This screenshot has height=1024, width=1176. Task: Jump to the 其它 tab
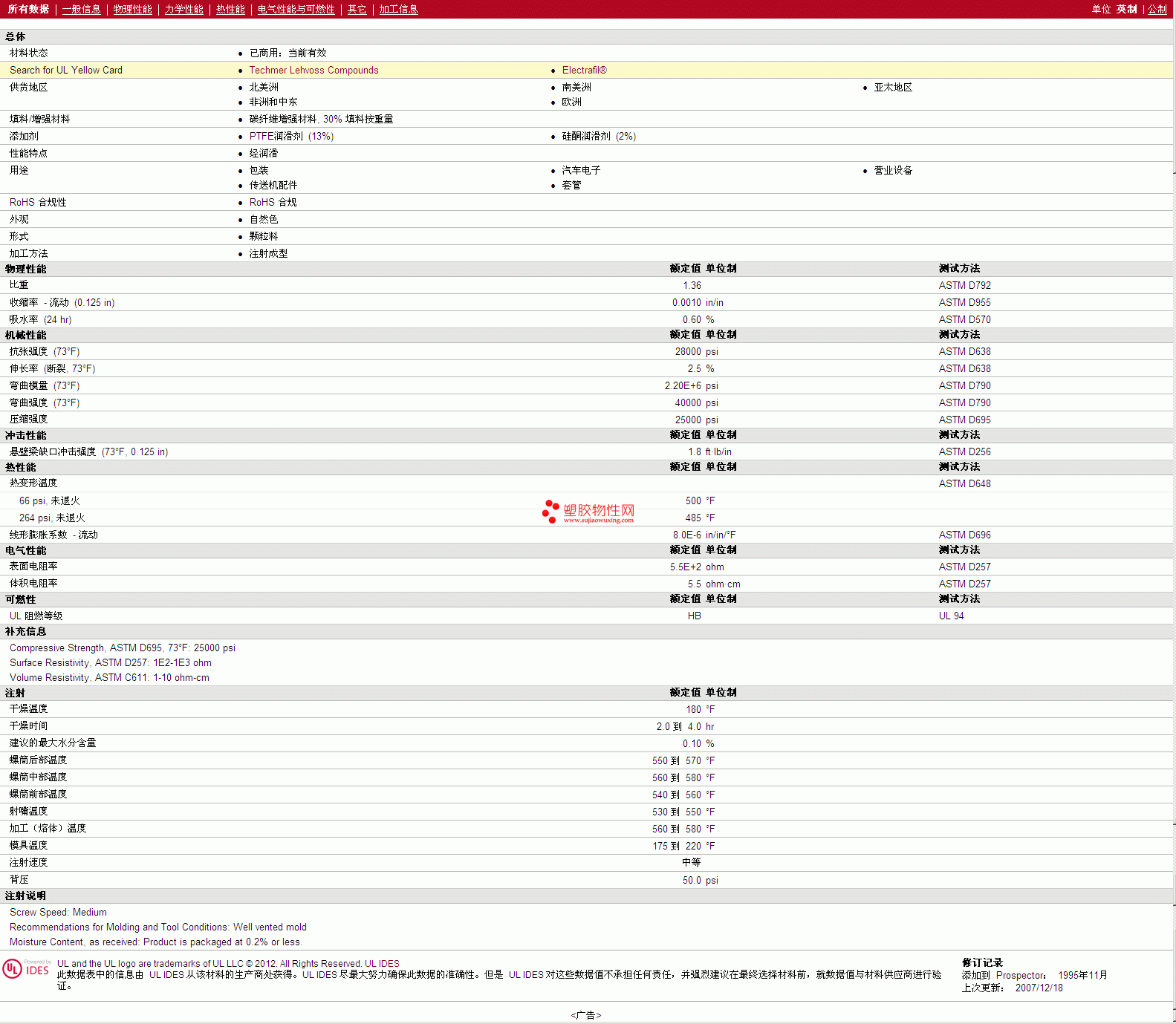(x=357, y=9)
